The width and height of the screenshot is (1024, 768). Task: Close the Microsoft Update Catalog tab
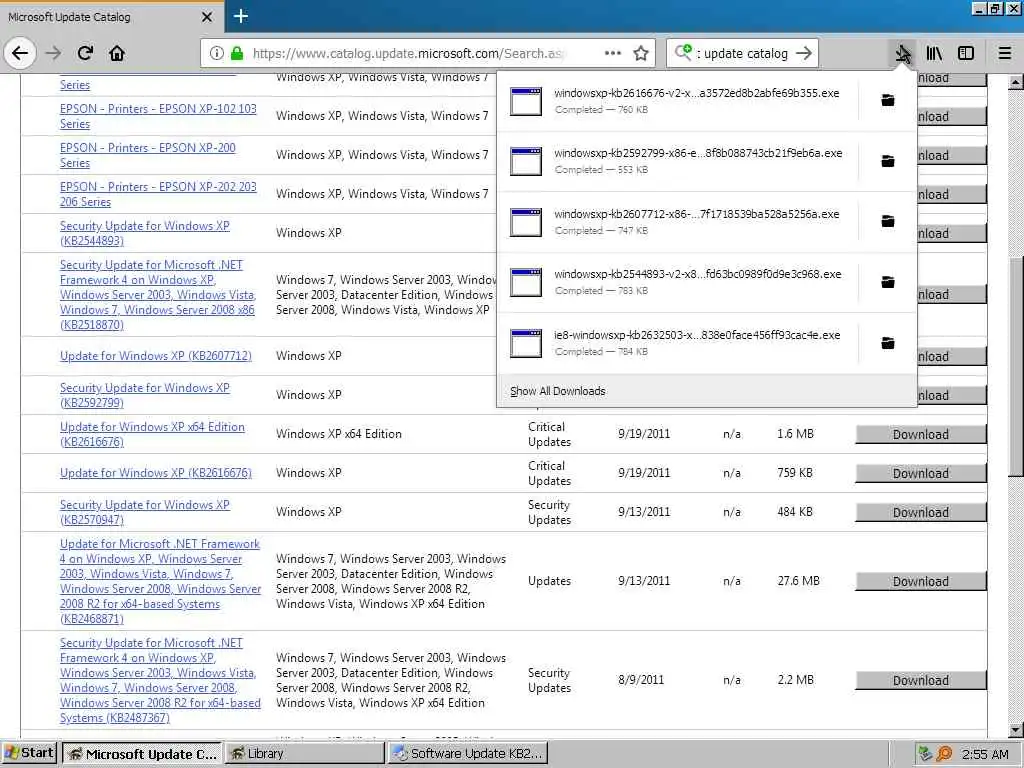(x=206, y=17)
